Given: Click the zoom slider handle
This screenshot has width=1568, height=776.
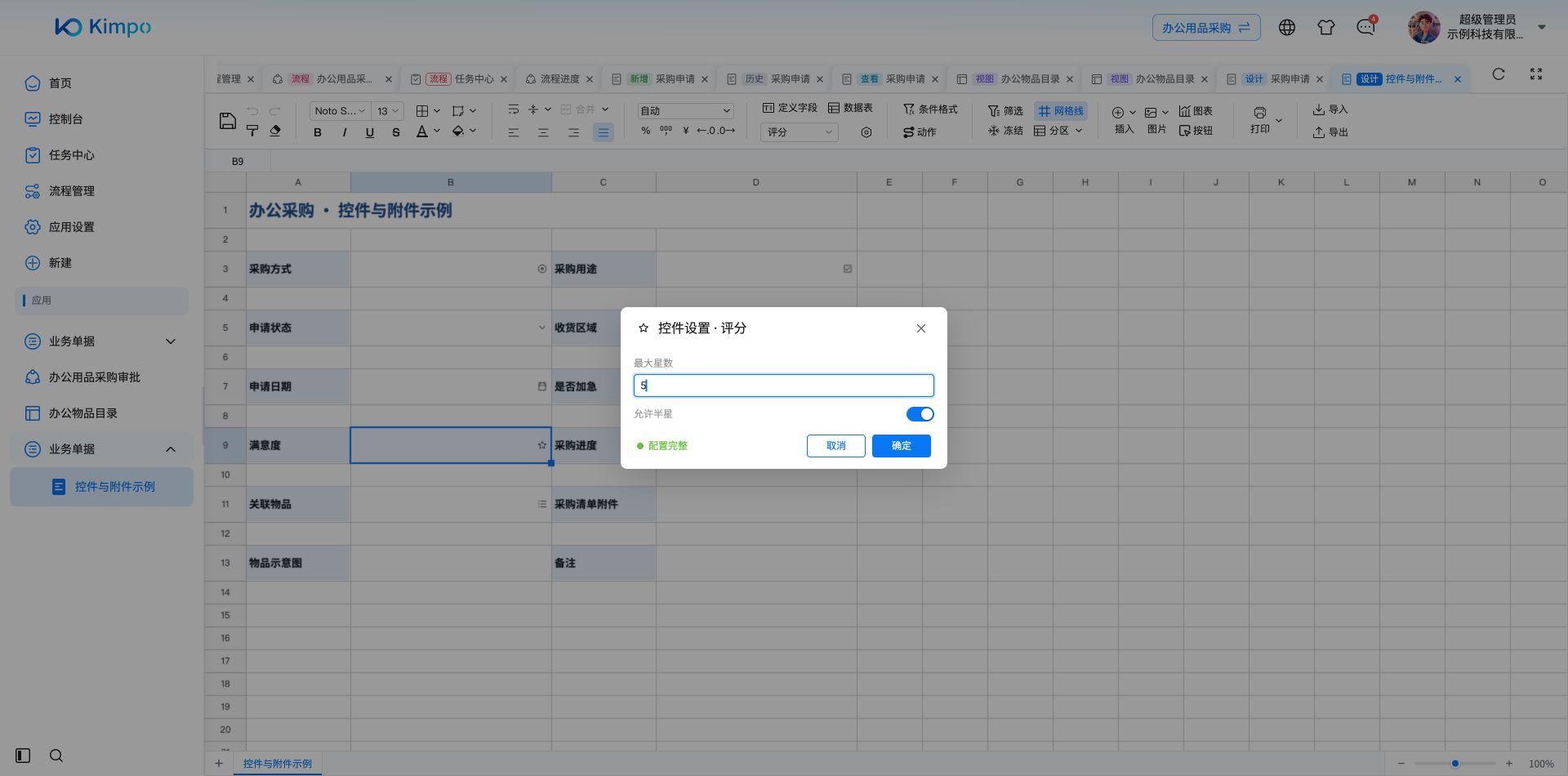Looking at the screenshot, I should pyautogui.click(x=1455, y=764).
